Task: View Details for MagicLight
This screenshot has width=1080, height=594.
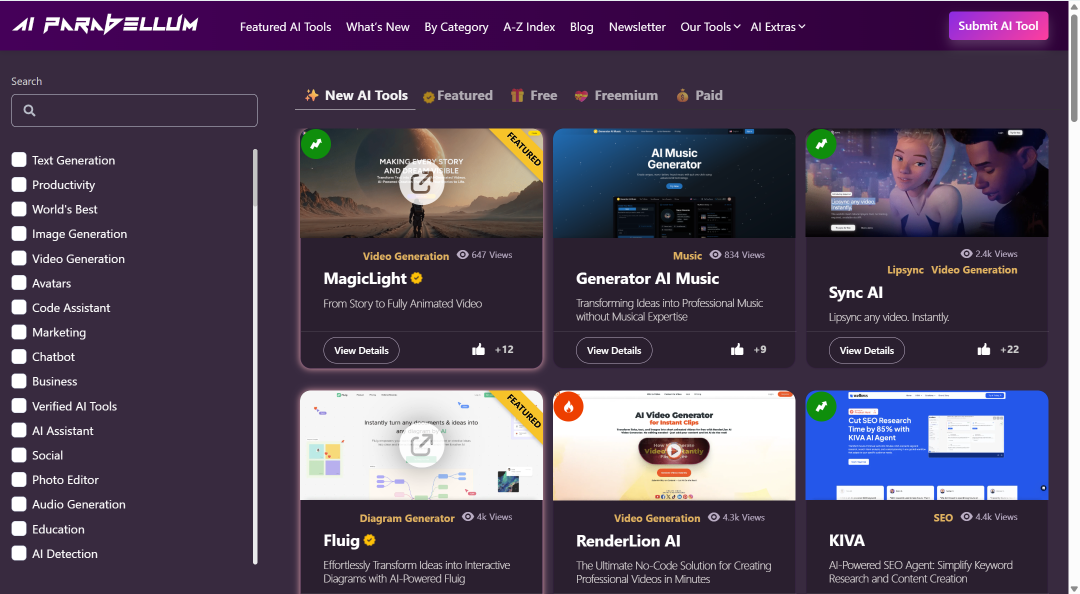Action: tap(361, 350)
